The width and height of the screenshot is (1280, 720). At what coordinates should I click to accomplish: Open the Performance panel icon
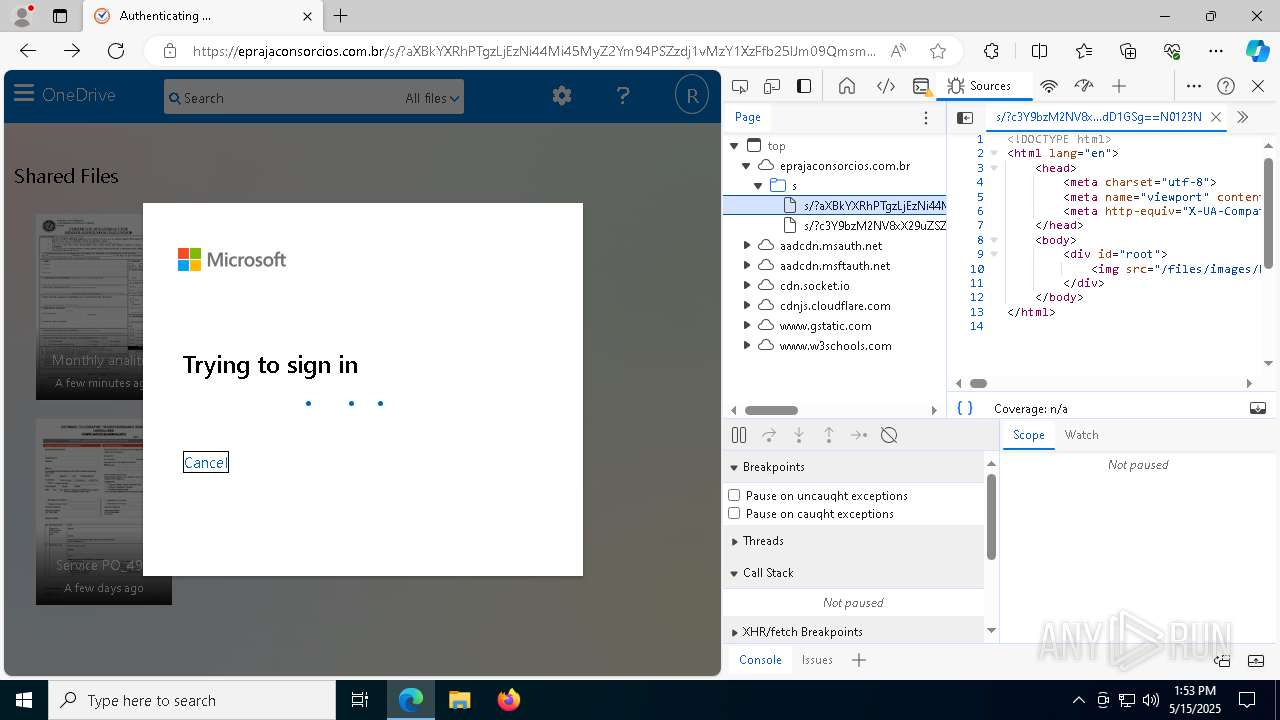(x=1084, y=86)
